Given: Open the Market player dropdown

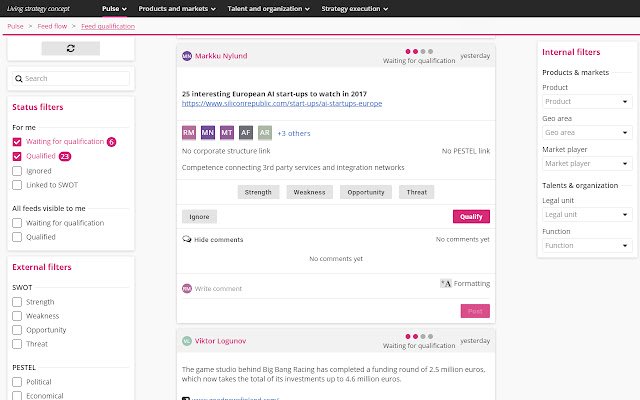Looking at the screenshot, I should [x=587, y=164].
